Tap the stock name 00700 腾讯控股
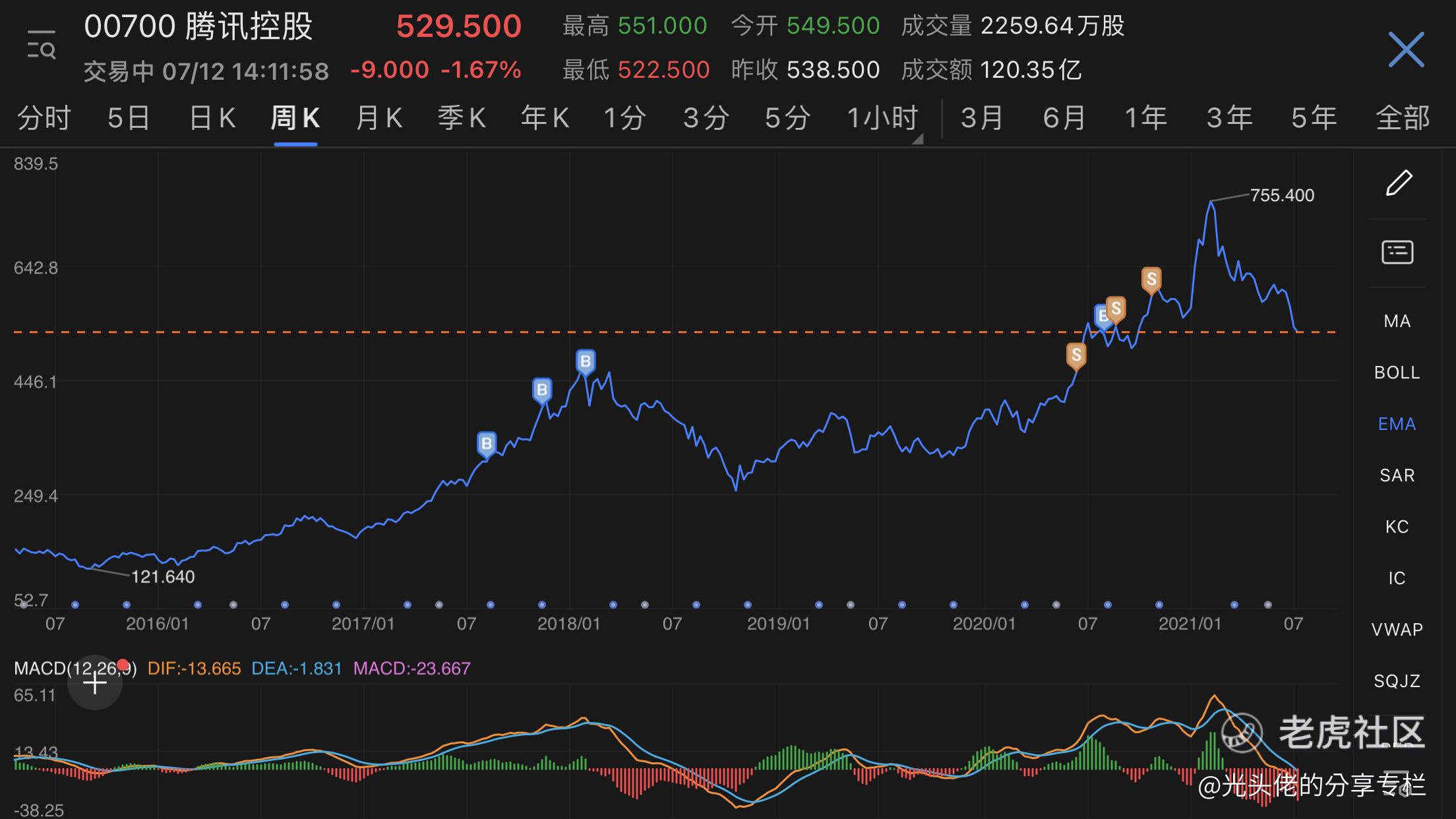This screenshot has width=1456, height=819. [198, 27]
